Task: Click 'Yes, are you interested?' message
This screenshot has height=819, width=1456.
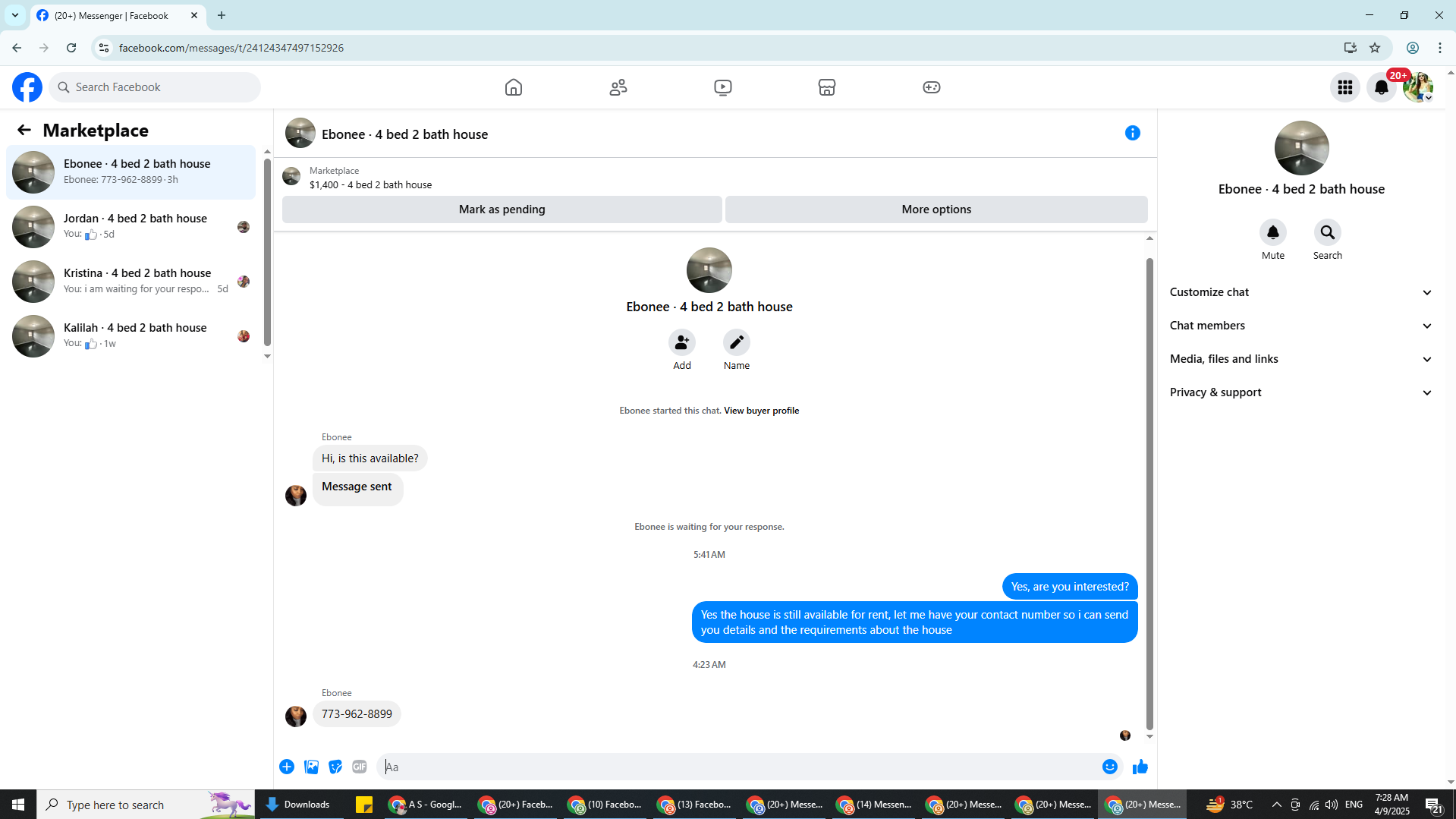Action: (x=1070, y=587)
